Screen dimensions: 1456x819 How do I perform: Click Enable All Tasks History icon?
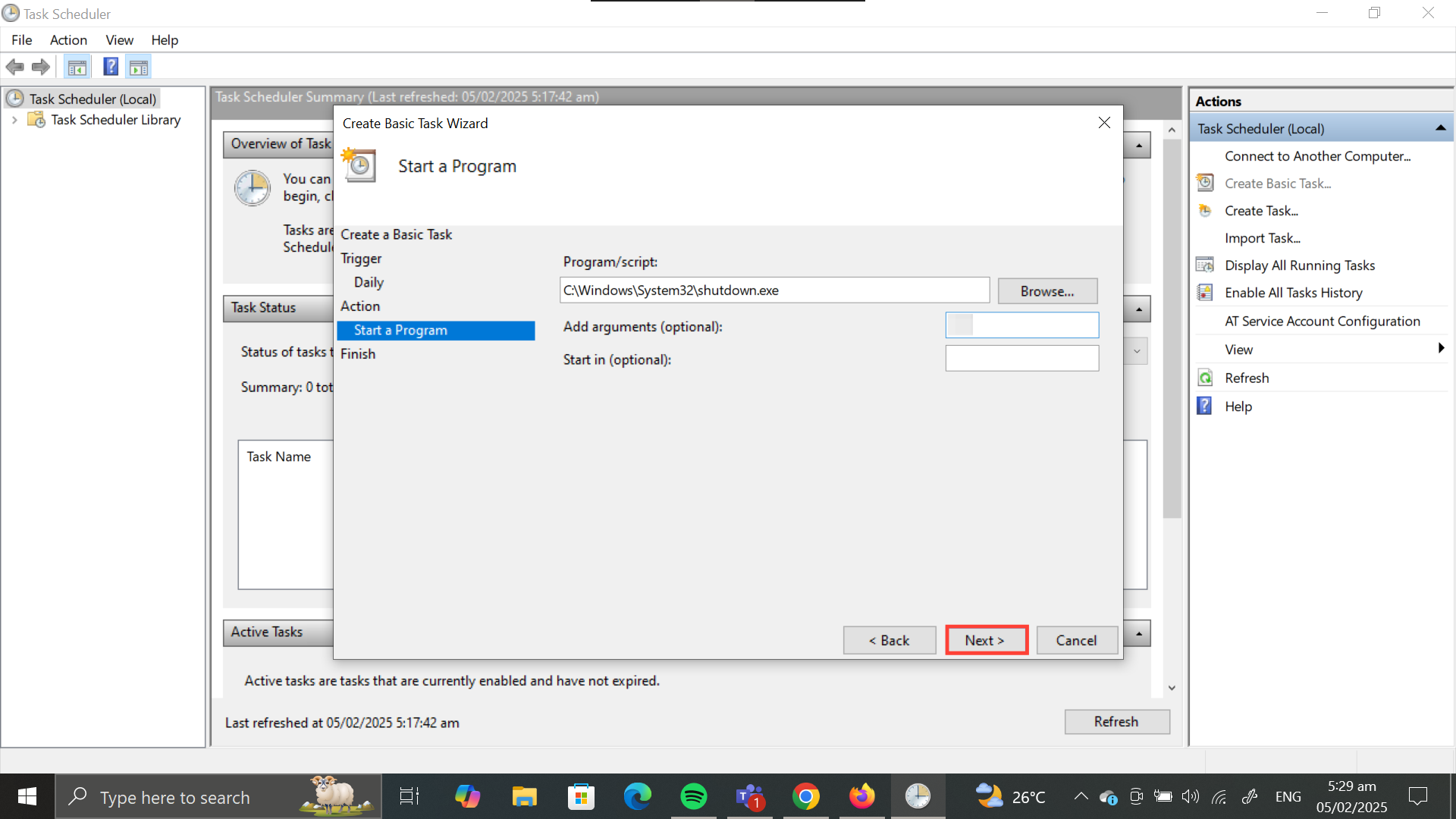click(1205, 293)
